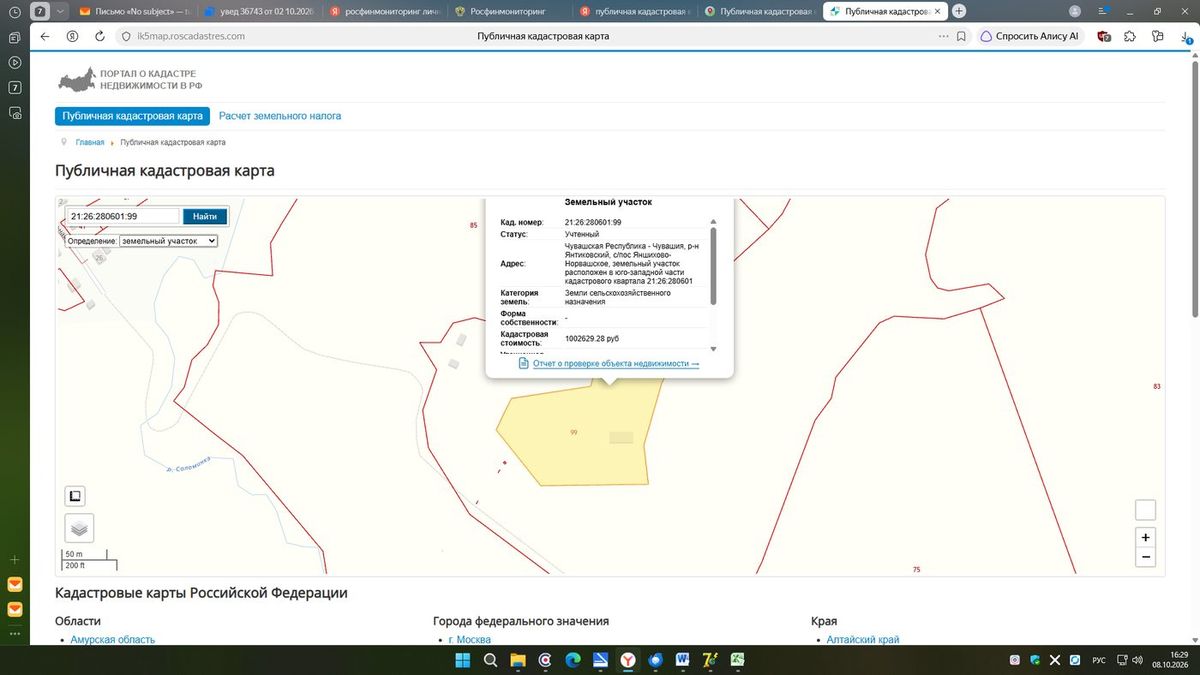Open the 'г. Москва' link
Image resolution: width=1200 pixels, height=675 pixels.
[x=470, y=640]
